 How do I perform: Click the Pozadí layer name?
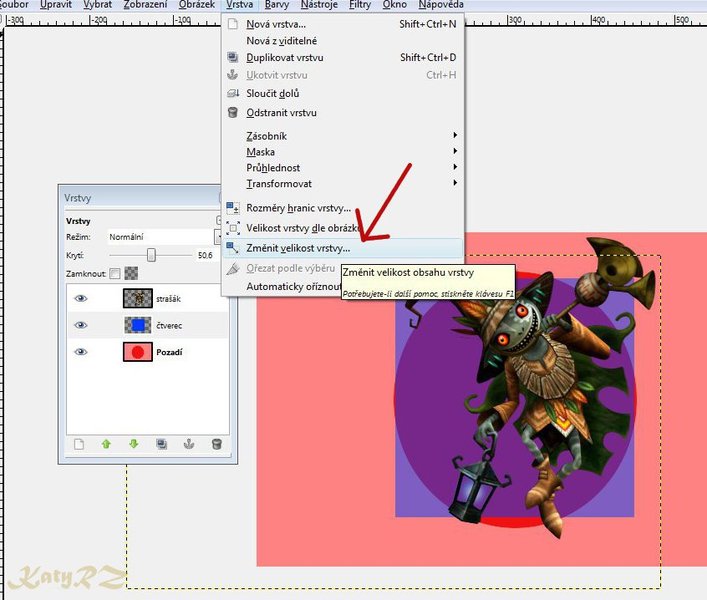[169, 352]
